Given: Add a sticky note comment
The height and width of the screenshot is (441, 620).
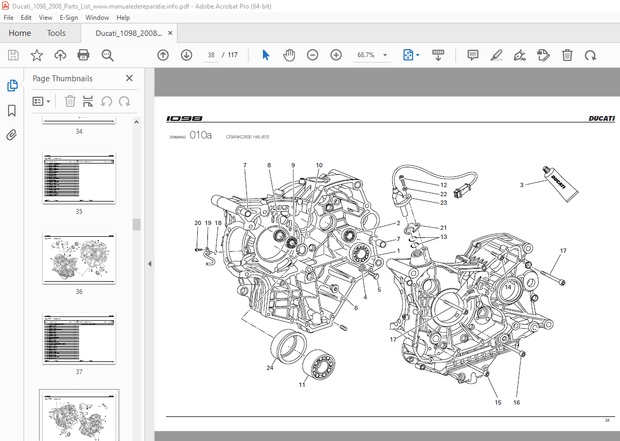Looking at the screenshot, I should (473, 55).
